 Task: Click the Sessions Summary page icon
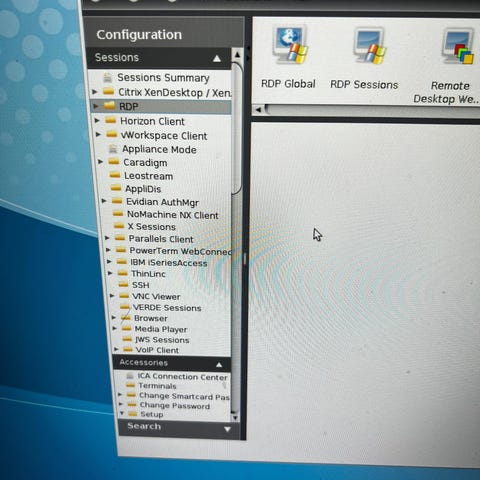point(108,78)
